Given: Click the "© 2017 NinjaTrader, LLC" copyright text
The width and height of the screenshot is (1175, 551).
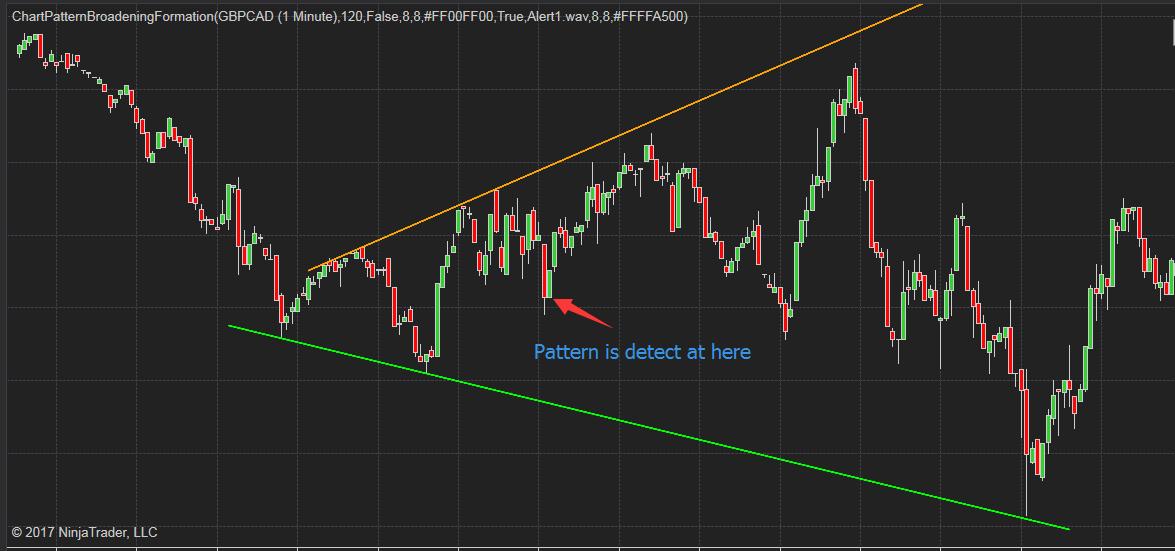Looking at the screenshot, I should [x=85, y=532].
